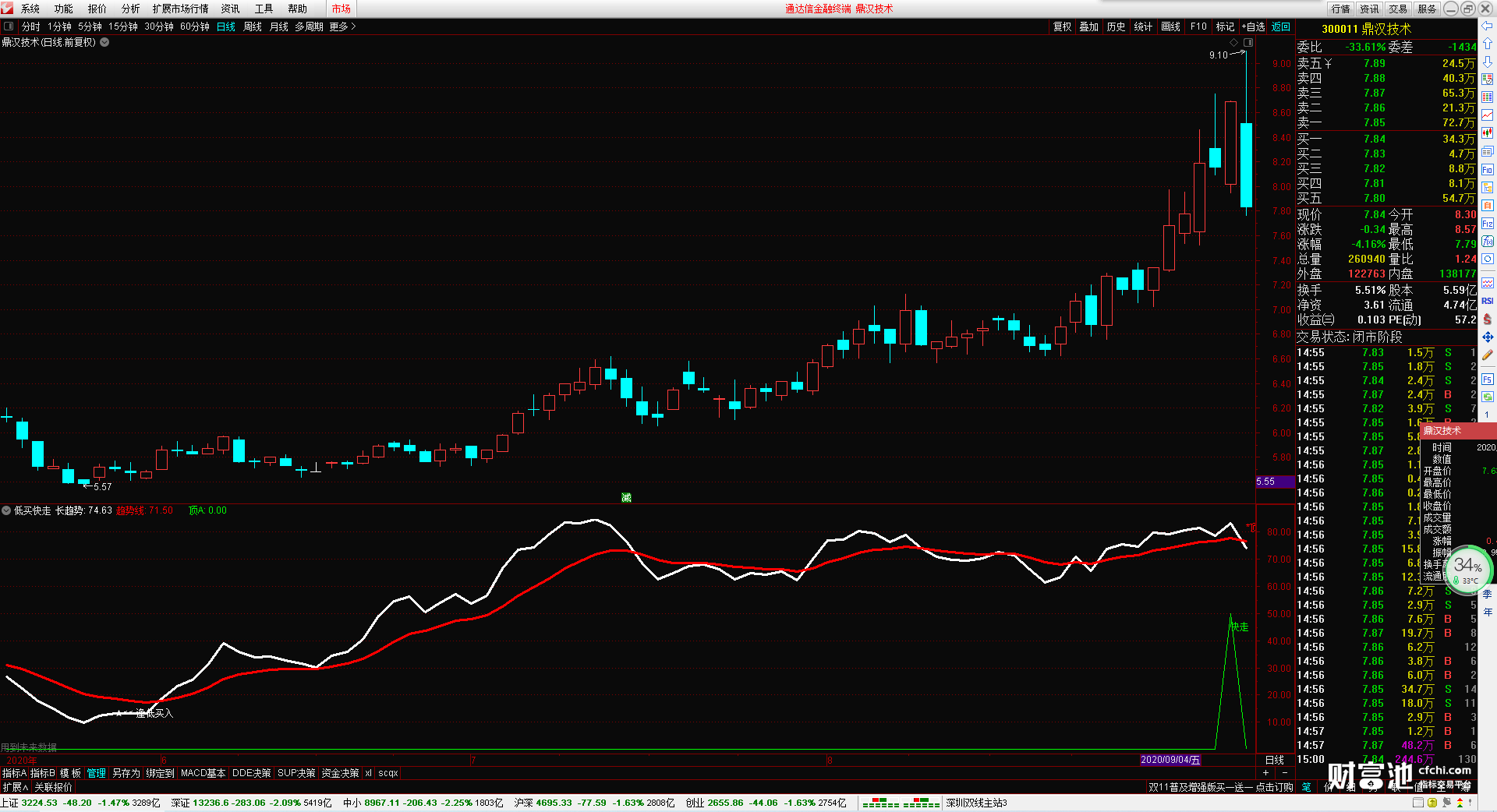The height and width of the screenshot is (812, 1497).
Task: Click the red S dollar icon
Action: point(1488,319)
